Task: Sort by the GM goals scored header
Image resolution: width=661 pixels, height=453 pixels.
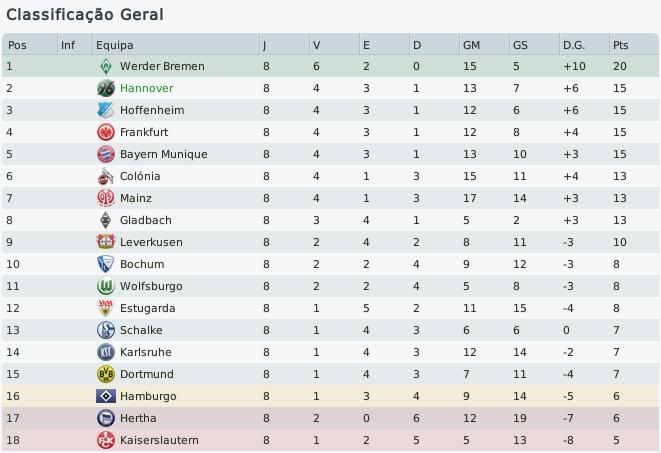Action: coord(472,45)
